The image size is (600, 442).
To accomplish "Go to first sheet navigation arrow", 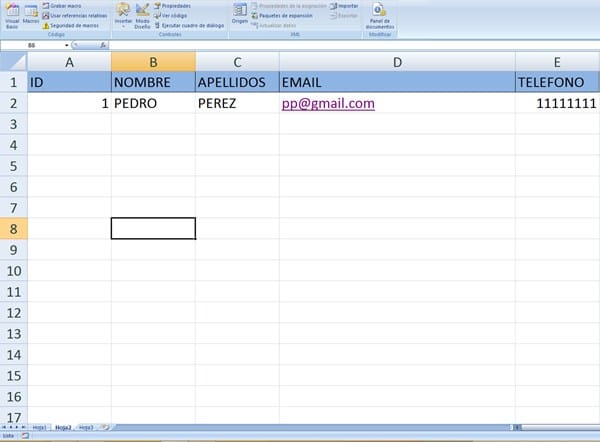I will tap(4, 427).
